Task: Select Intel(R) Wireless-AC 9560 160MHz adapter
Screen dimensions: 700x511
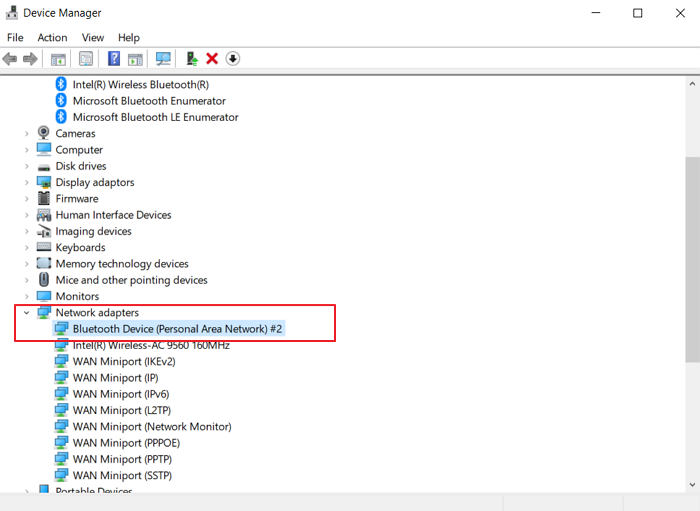Action: pos(151,345)
